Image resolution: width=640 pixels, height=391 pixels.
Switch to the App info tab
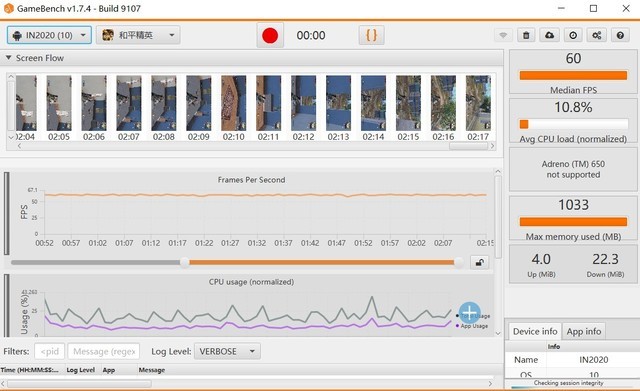coord(584,331)
